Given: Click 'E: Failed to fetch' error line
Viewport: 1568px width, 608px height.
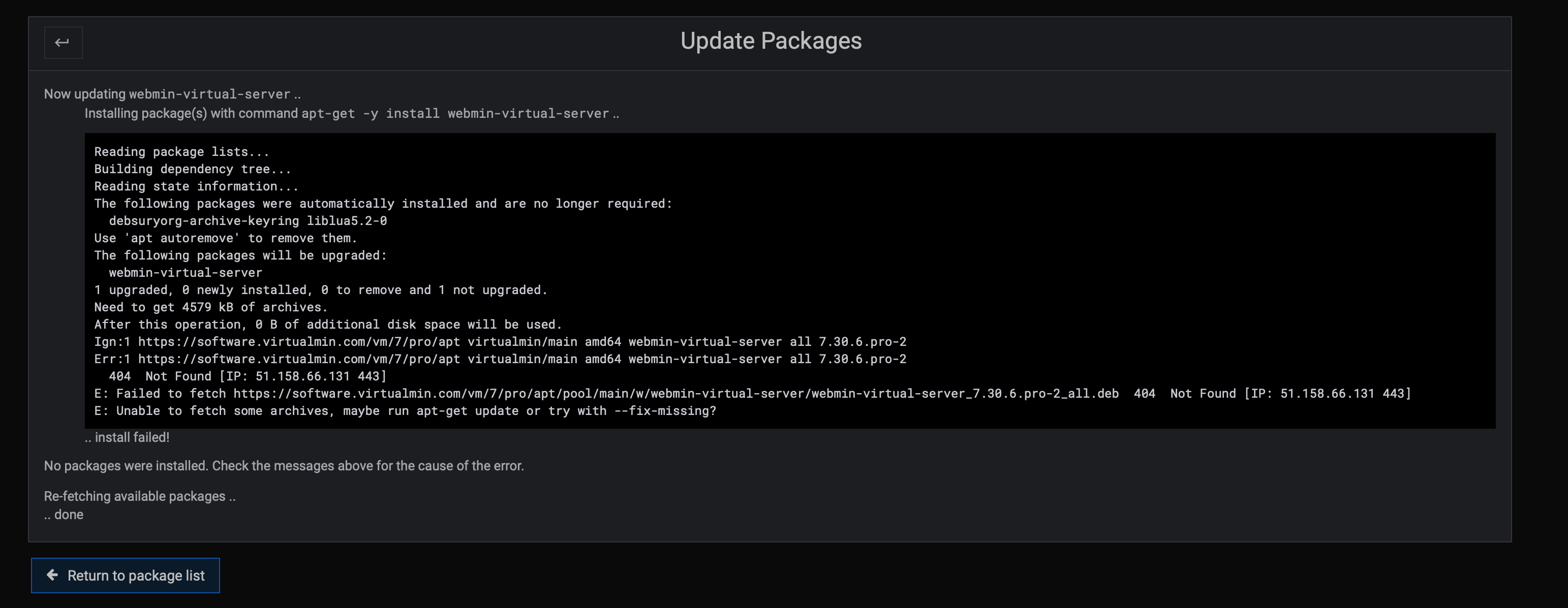Looking at the screenshot, I should [x=752, y=394].
